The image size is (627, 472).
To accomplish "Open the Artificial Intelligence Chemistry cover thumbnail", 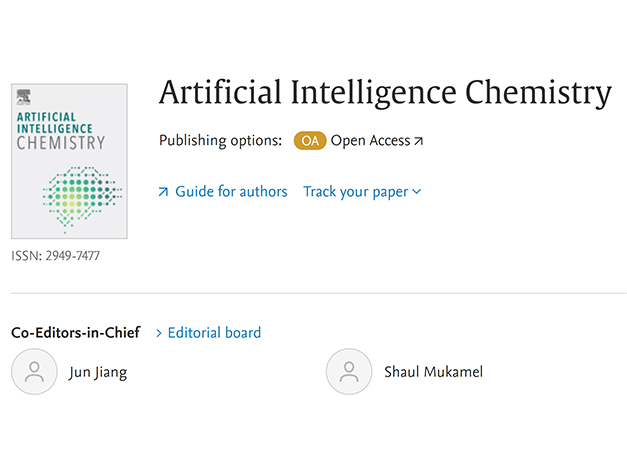I will click(70, 161).
